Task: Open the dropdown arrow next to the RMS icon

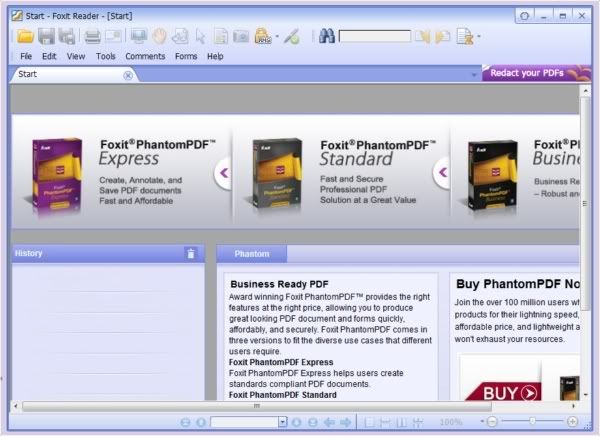Action: (x=277, y=37)
